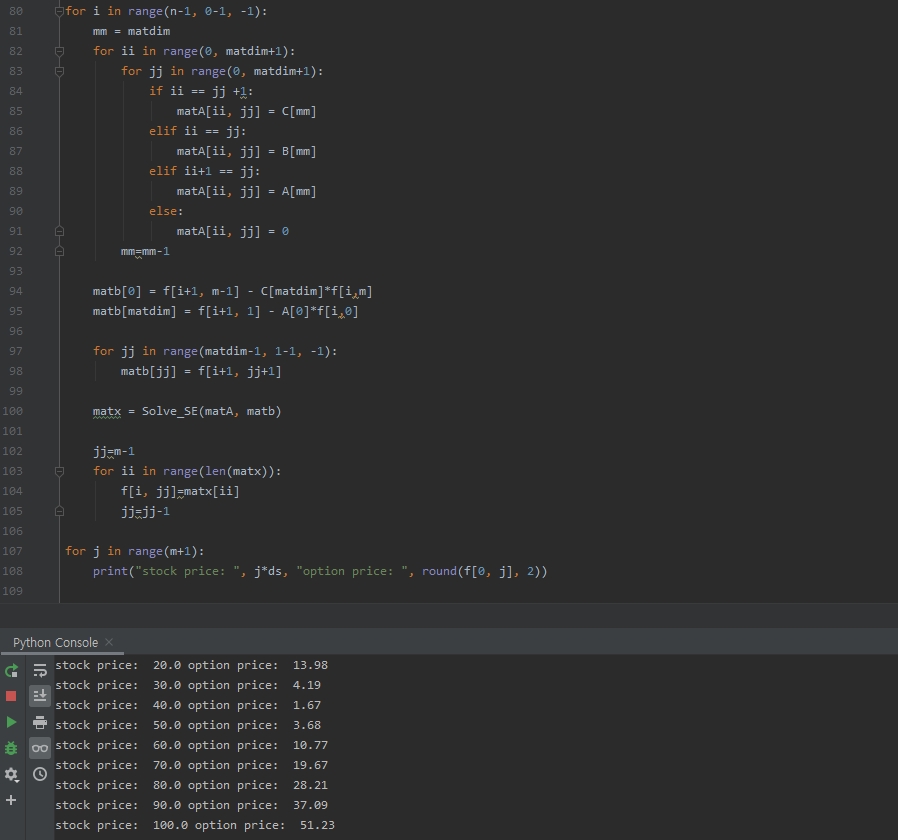Place cursor on Solve_SE function call

[x=169, y=411]
